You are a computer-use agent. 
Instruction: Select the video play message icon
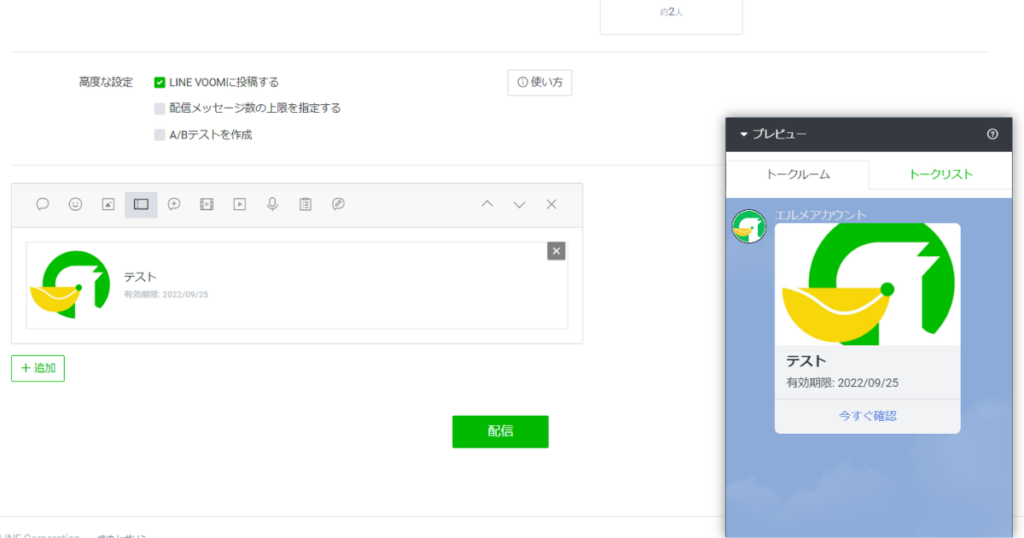240,204
